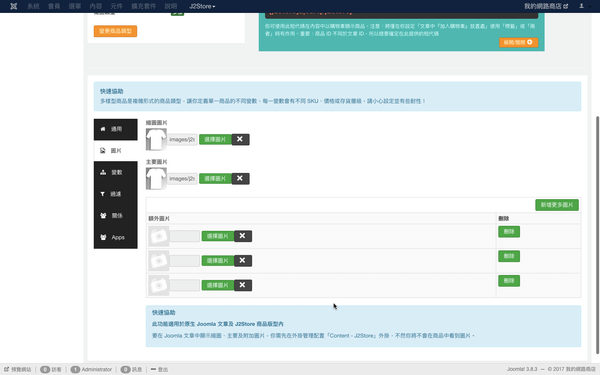This screenshot has height=375, width=600.
Task: Select the 圖片 (Images) tab
Action: pyautogui.click(x=116, y=150)
